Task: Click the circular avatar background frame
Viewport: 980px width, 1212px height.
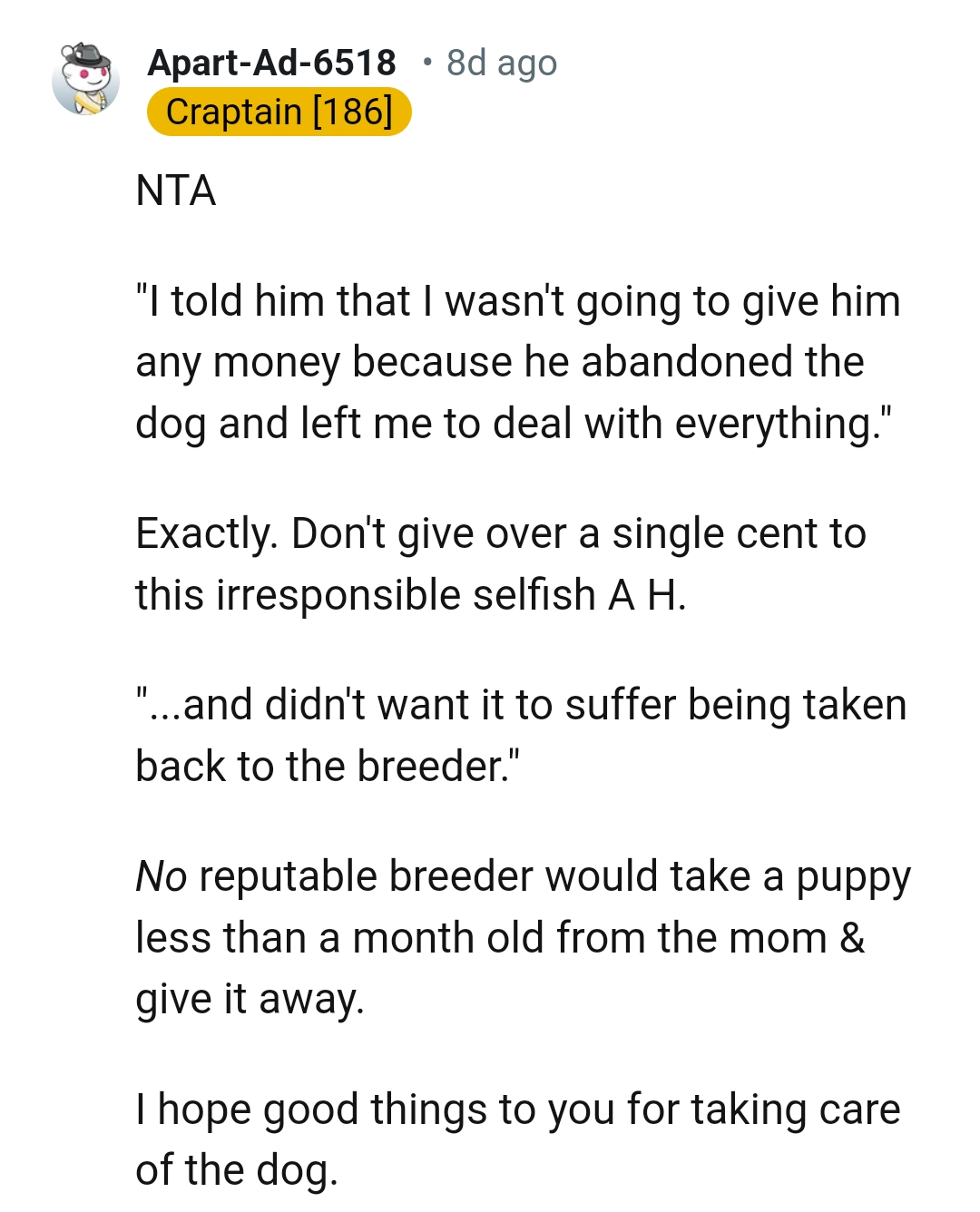Action: coord(59,95)
